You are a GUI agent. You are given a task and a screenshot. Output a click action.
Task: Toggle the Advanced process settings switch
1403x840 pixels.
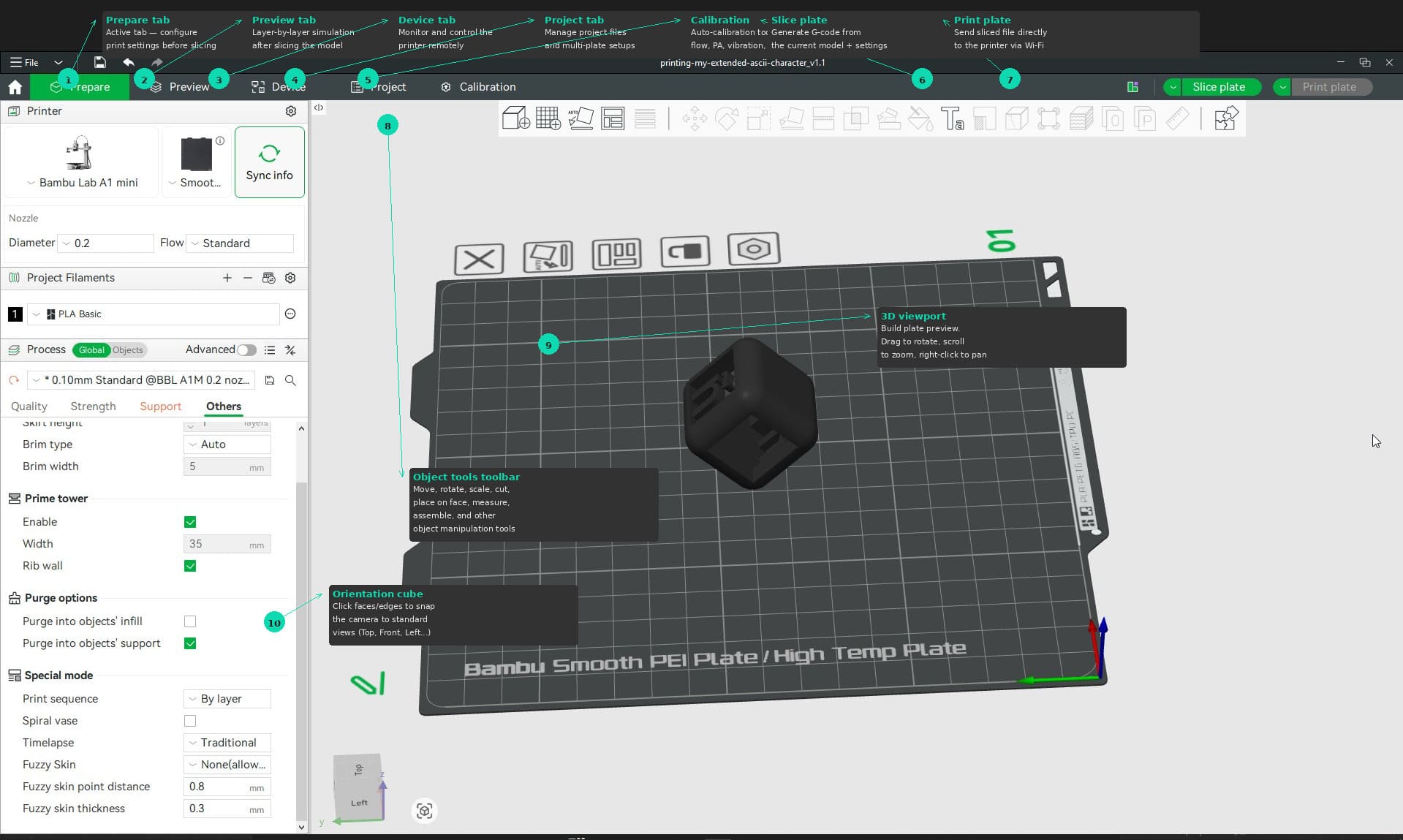coord(246,350)
